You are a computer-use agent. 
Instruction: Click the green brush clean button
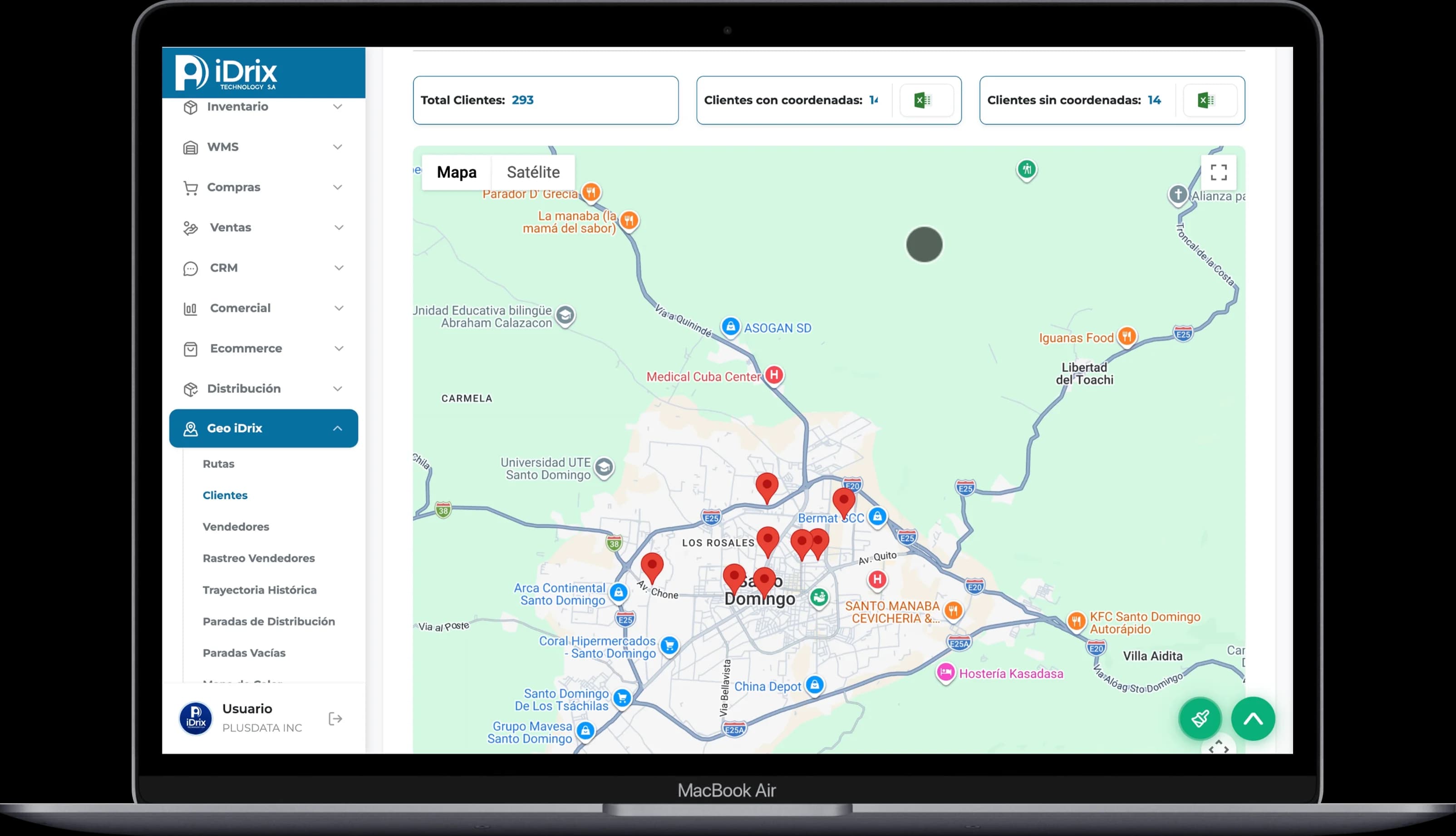tap(1200, 718)
